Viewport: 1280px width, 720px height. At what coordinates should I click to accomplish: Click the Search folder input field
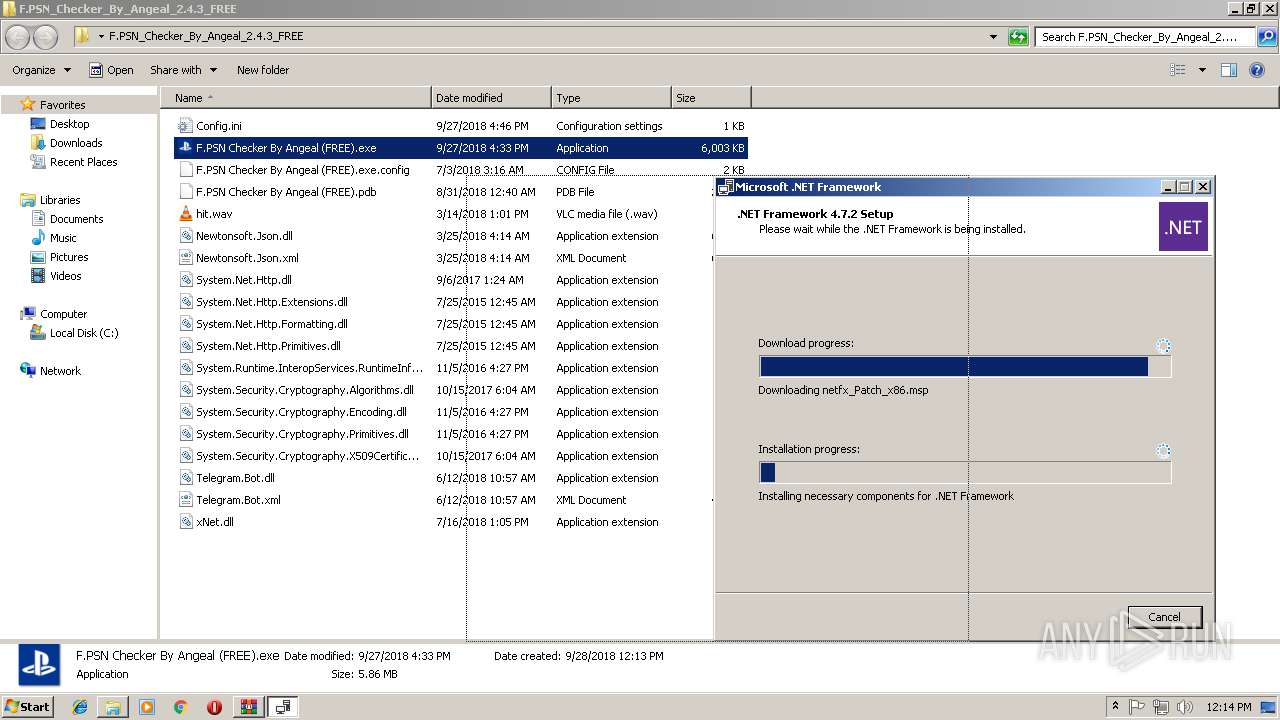1147,37
